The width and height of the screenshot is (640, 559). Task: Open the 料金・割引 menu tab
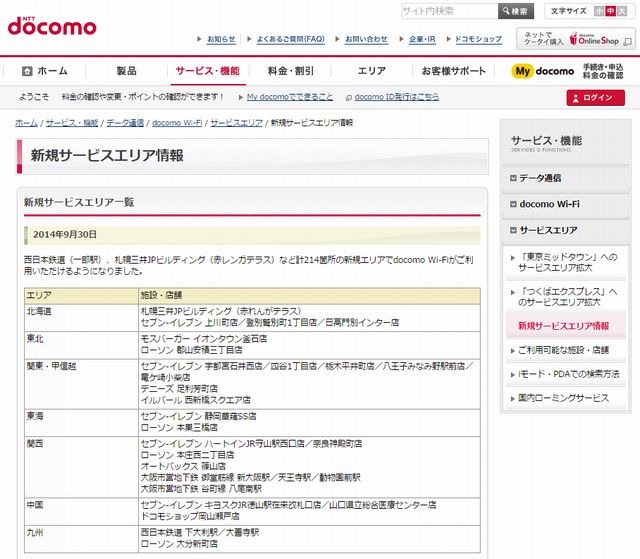[291, 71]
